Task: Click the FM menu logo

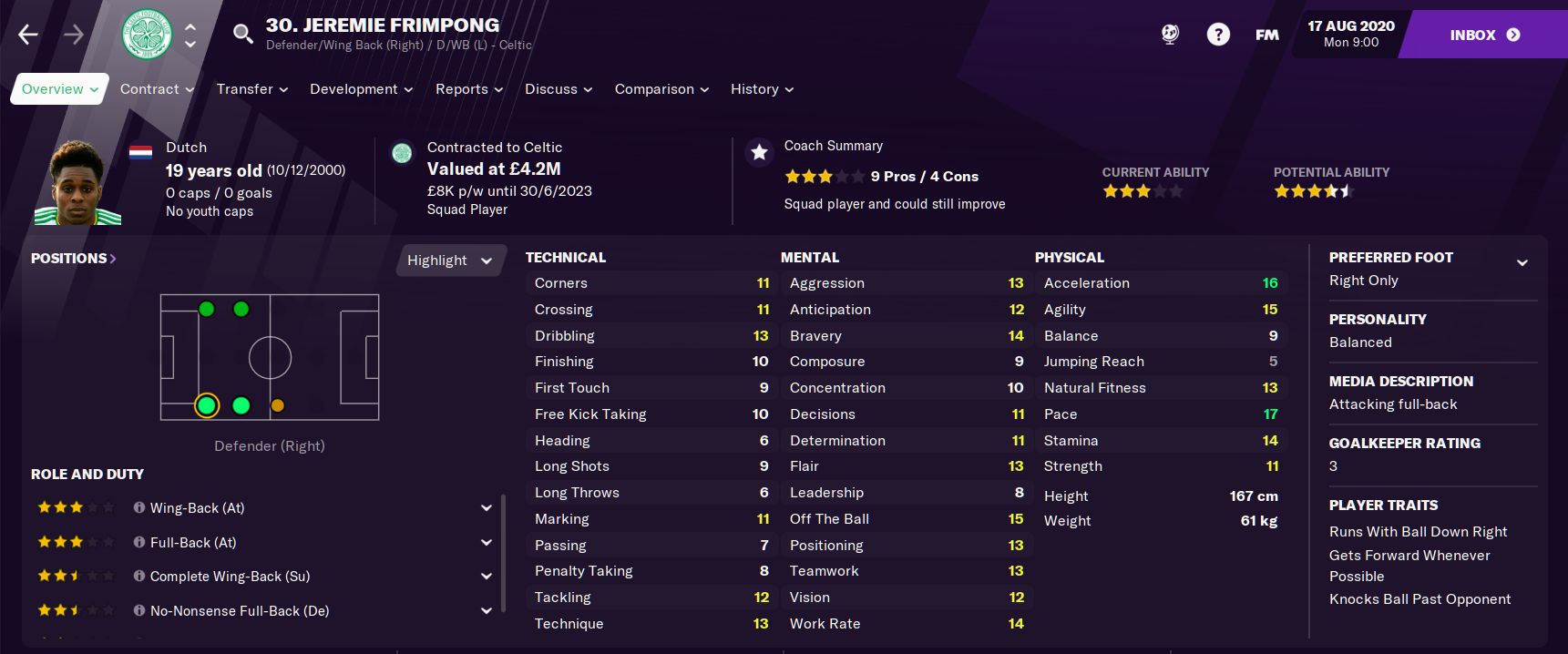Action: (x=1266, y=35)
